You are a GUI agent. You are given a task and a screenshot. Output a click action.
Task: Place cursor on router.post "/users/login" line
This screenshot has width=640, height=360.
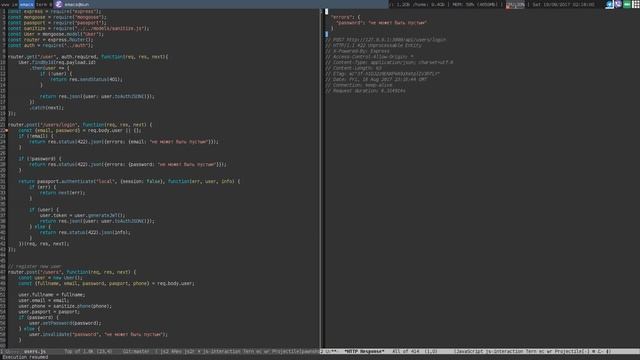pos(80,125)
